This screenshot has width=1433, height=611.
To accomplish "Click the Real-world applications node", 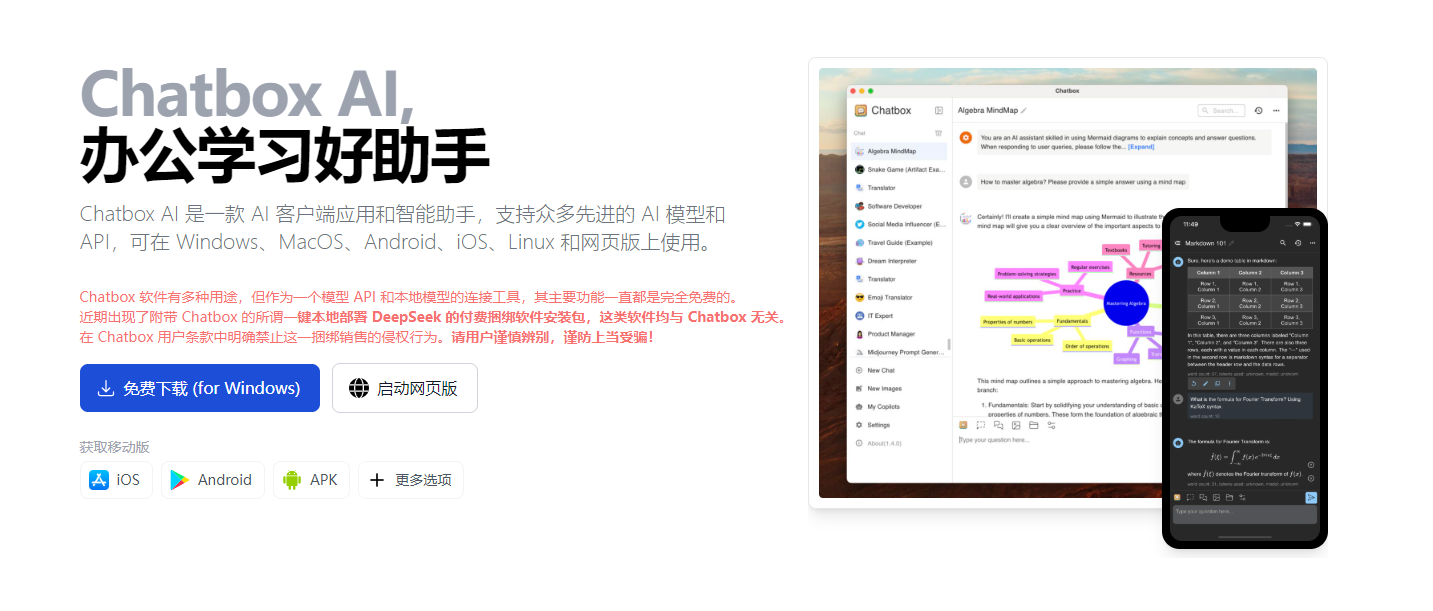I will tap(1015, 296).
